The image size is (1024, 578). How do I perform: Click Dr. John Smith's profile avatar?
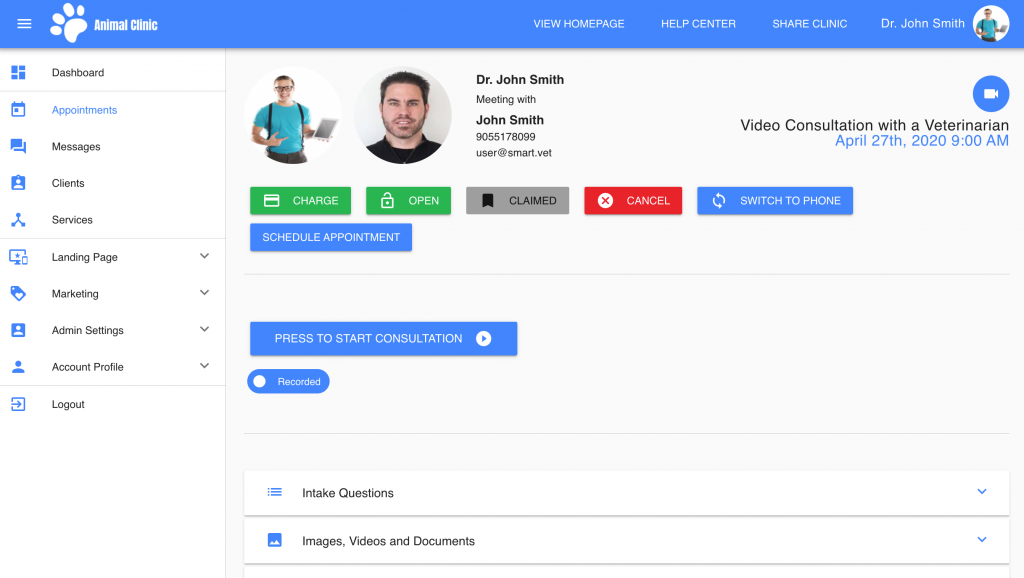(989, 23)
